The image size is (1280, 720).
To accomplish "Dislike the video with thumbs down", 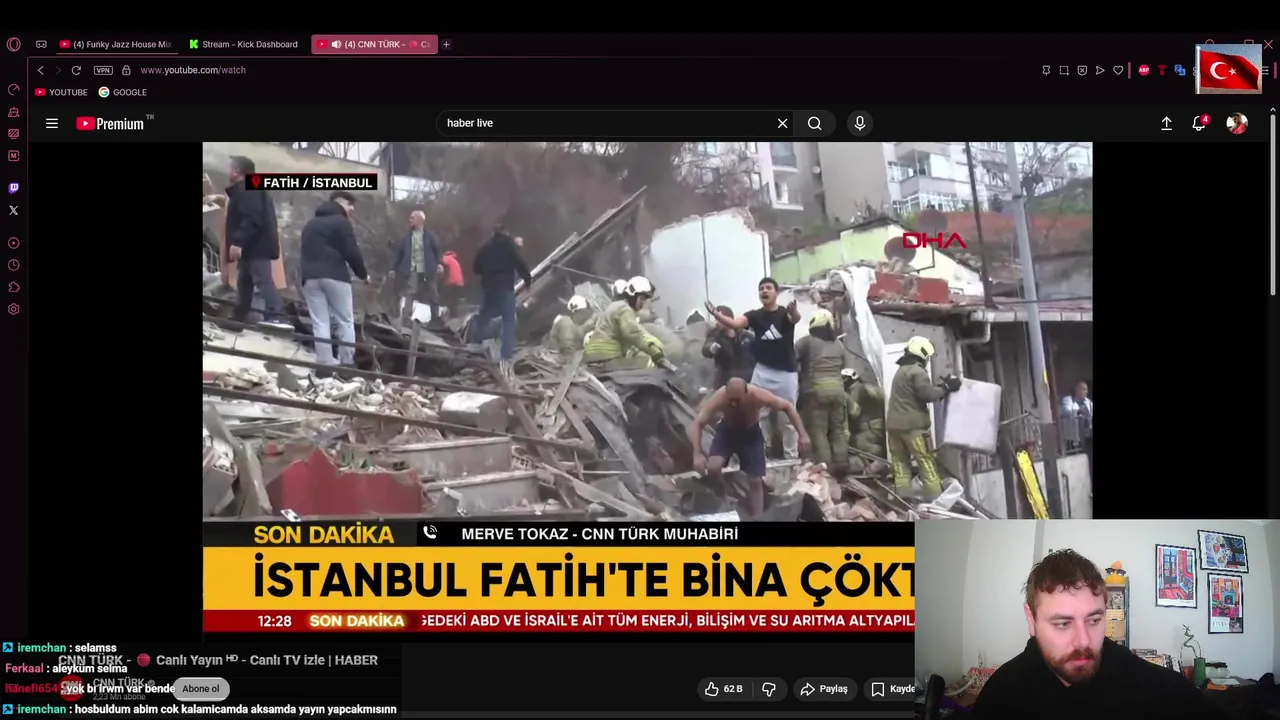I will [769, 689].
